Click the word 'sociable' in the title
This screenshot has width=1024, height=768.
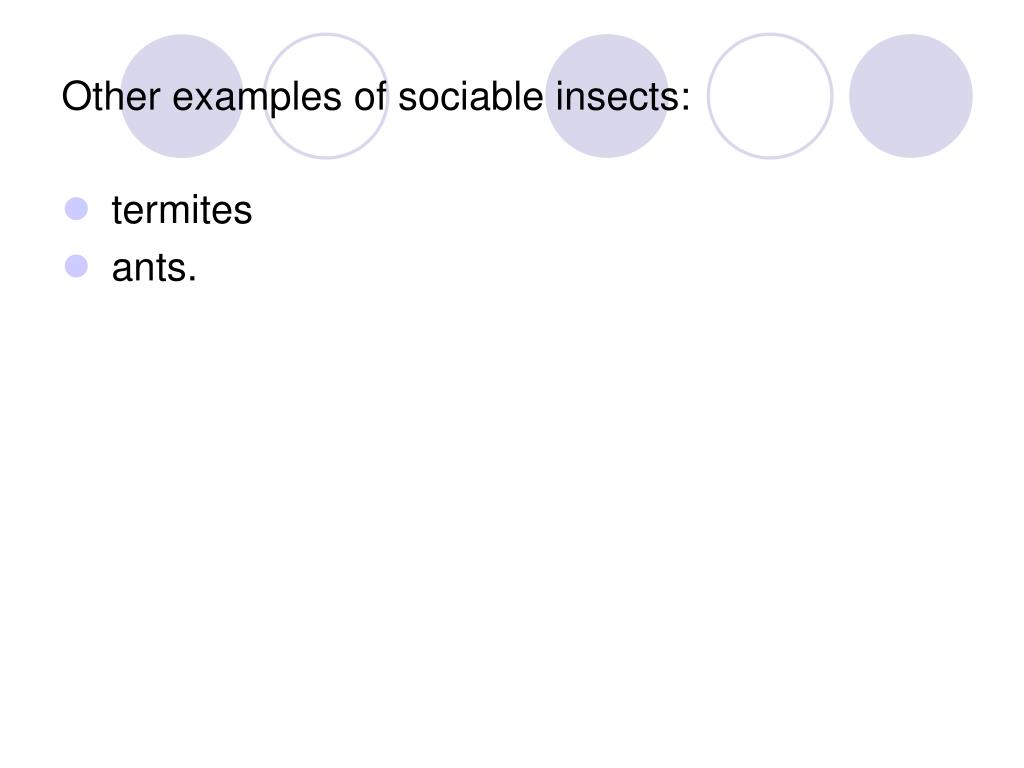coord(470,97)
